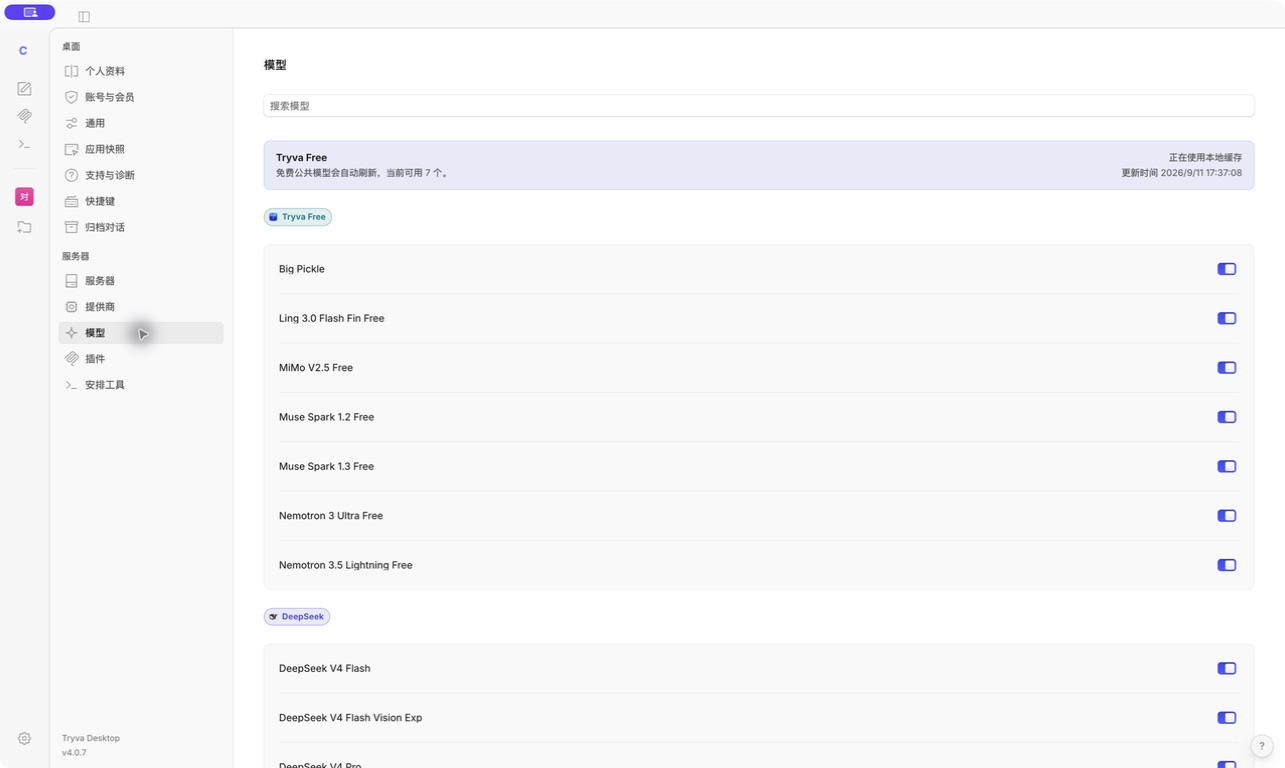1285x768 pixels.
Task: Click the bold "Tryva Free" title in the info banner
Action: pos(301,158)
